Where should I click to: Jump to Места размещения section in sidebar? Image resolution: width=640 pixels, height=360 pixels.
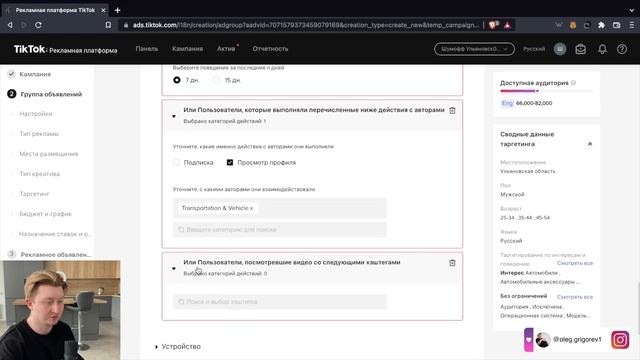tap(49, 154)
